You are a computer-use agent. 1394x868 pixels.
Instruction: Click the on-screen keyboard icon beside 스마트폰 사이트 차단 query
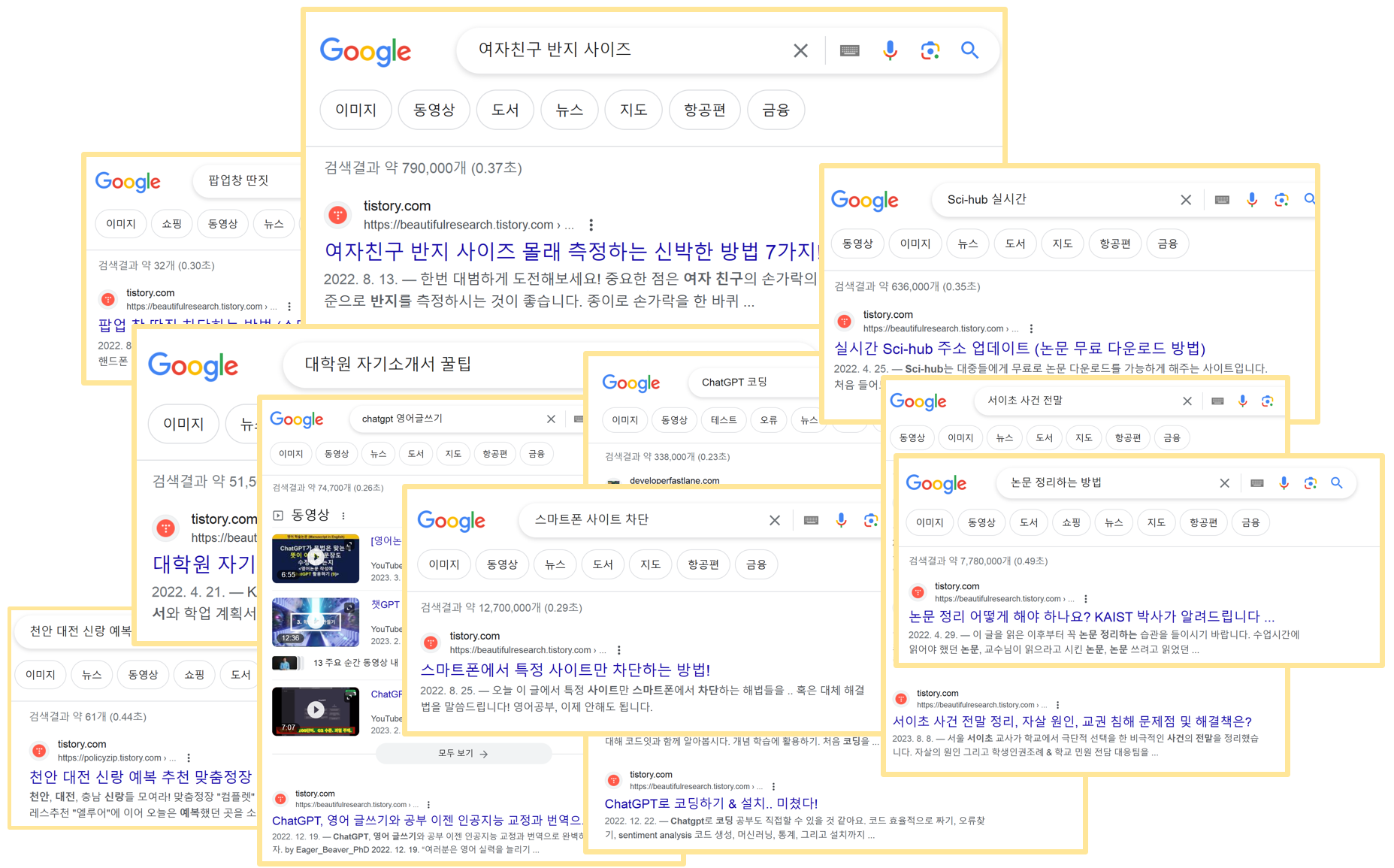click(x=810, y=519)
